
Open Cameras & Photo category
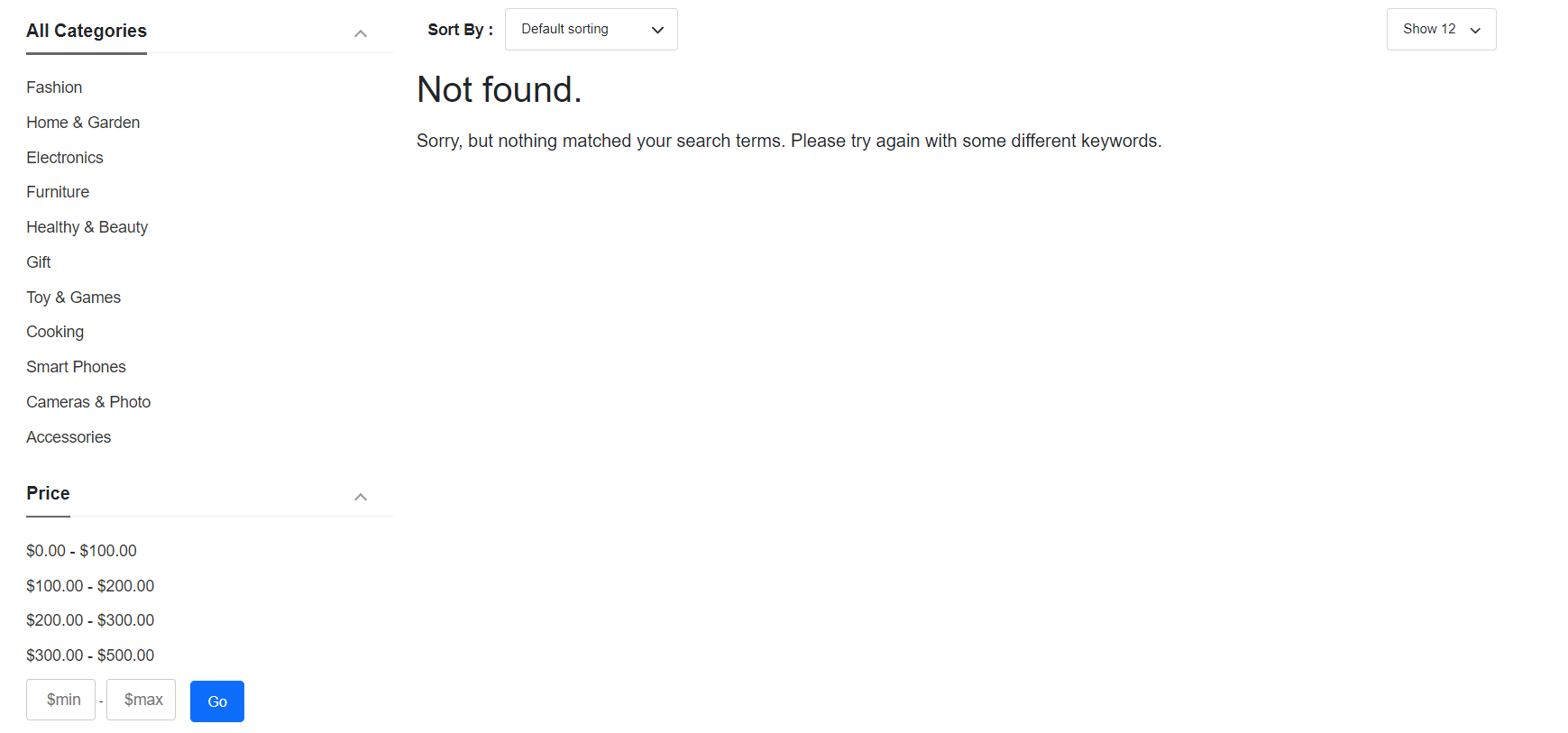pyautogui.click(x=88, y=402)
